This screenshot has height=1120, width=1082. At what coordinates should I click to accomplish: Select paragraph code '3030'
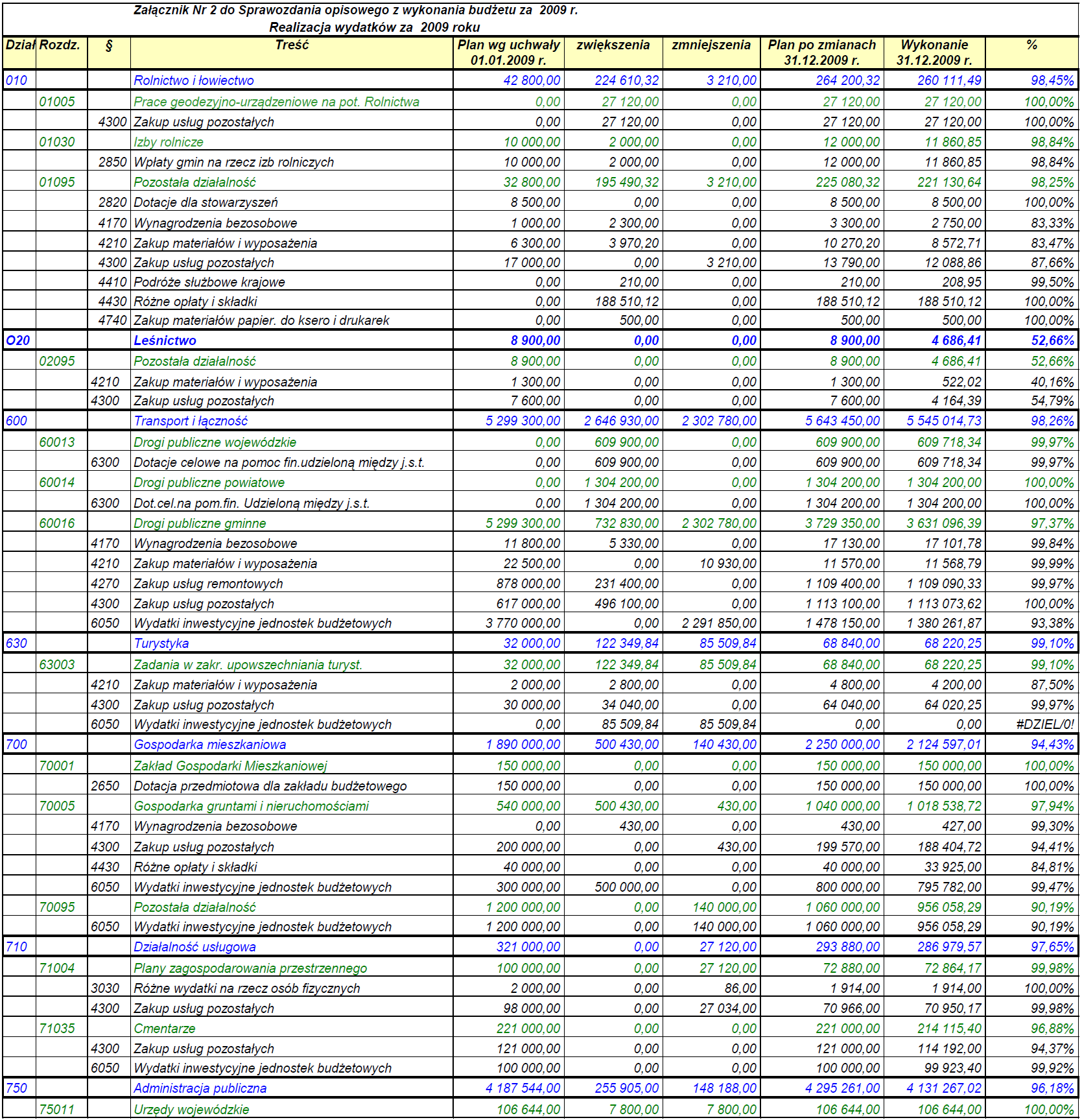(x=105, y=988)
